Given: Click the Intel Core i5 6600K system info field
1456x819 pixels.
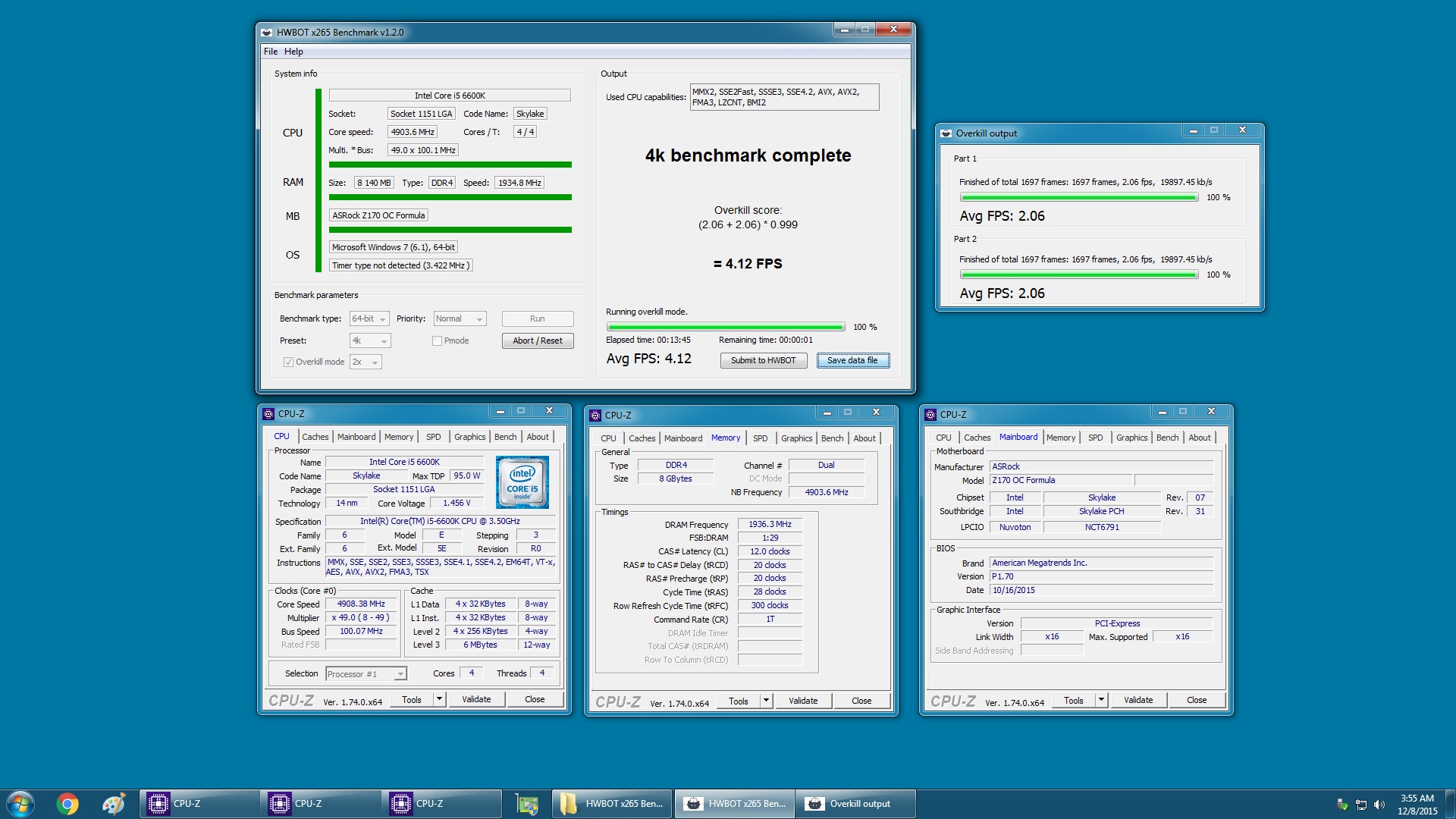Looking at the screenshot, I should click(x=450, y=96).
